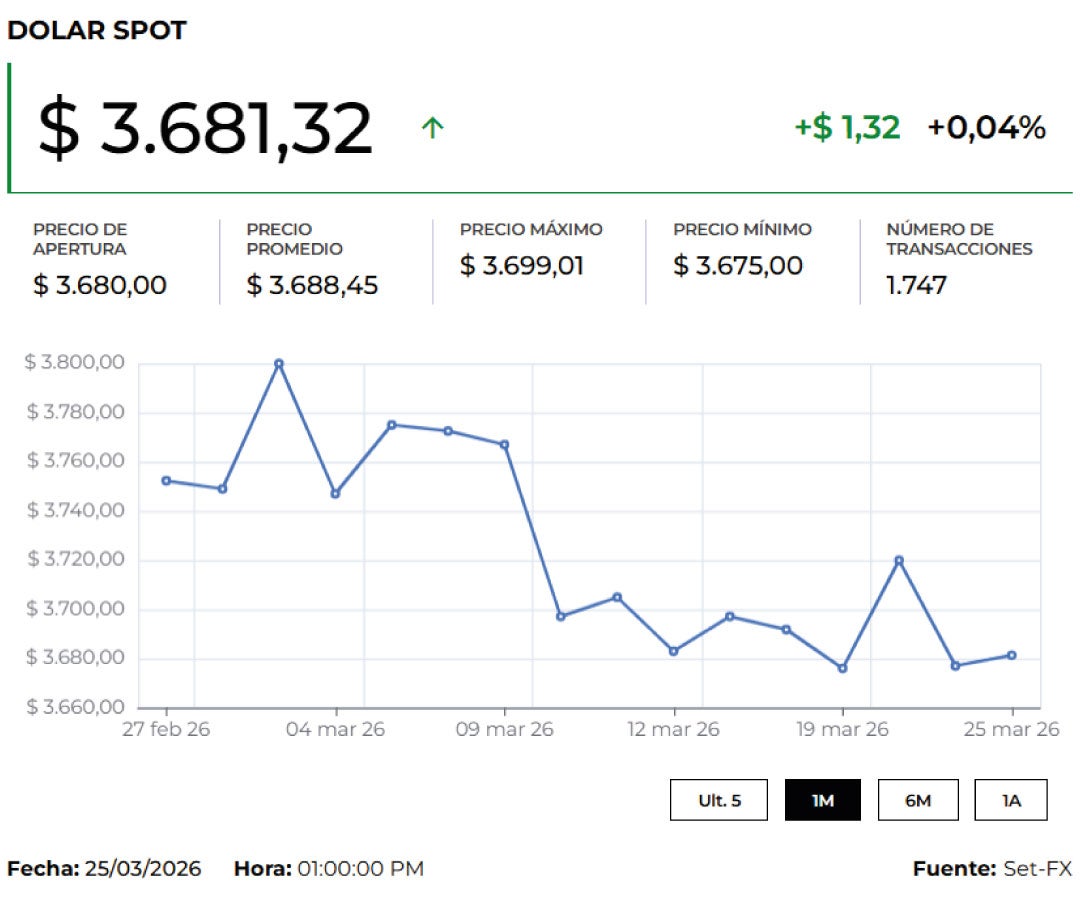Click the first data point on 27 feb
1080x900 pixels.
(x=166, y=480)
